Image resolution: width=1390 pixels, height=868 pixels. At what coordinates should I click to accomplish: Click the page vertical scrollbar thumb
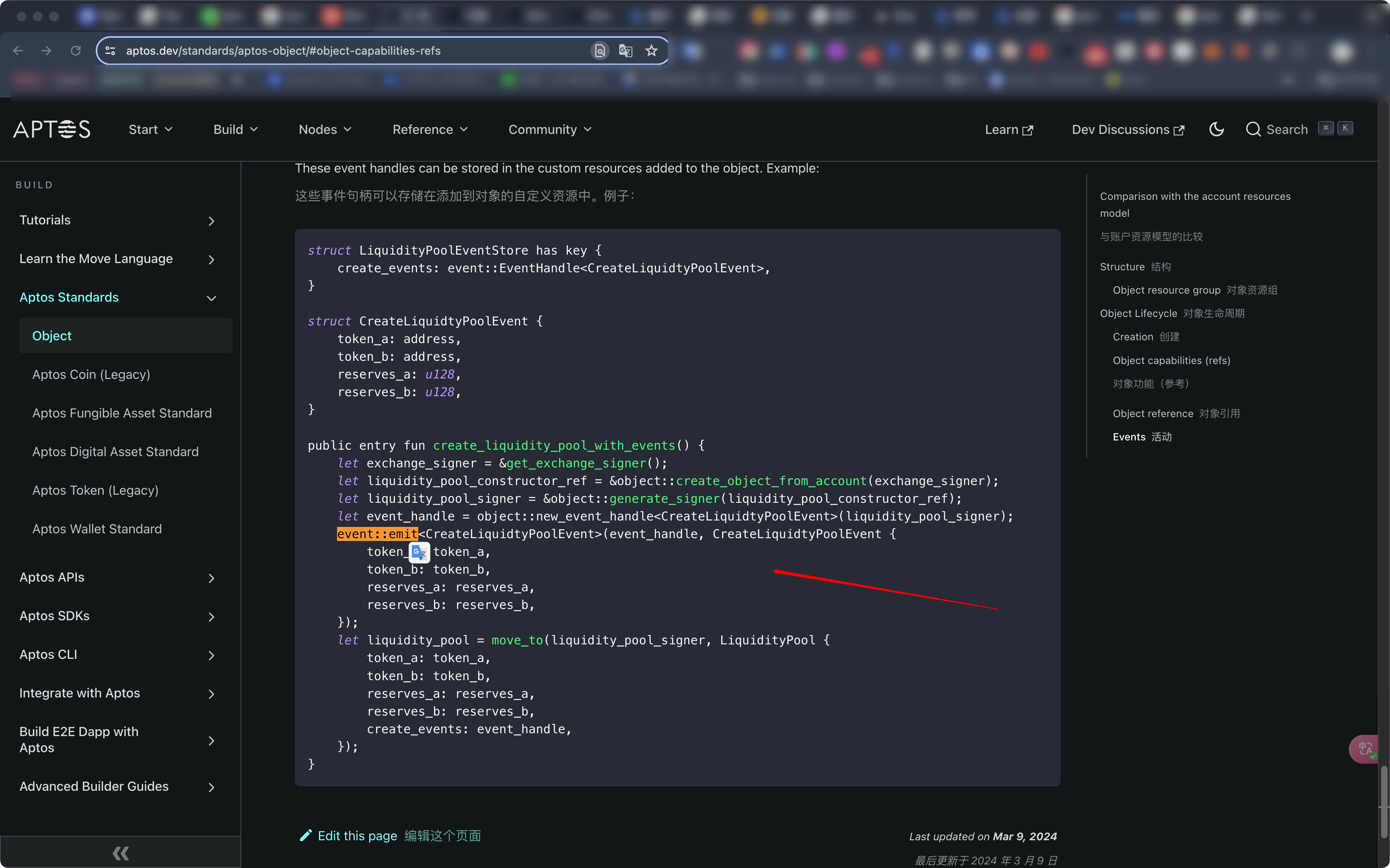(x=1384, y=802)
